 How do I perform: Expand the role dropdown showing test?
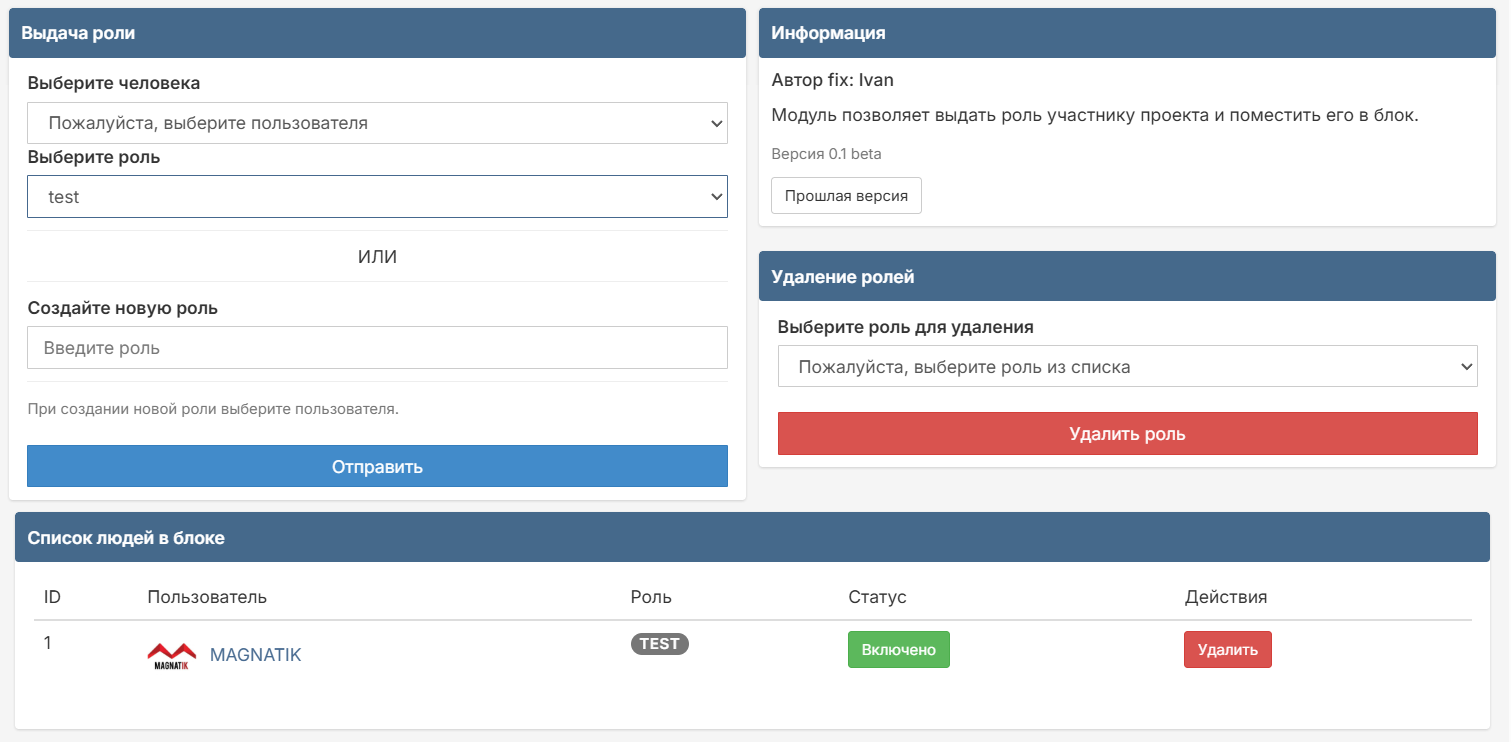(x=377, y=197)
